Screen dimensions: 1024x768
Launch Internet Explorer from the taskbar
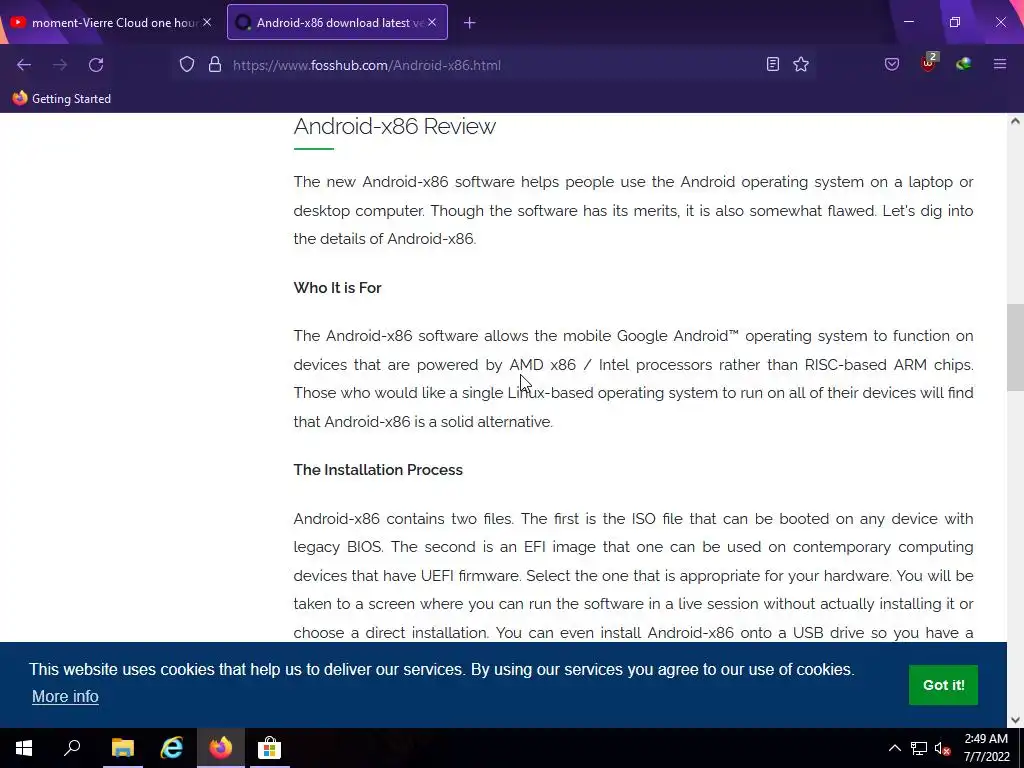(x=172, y=748)
